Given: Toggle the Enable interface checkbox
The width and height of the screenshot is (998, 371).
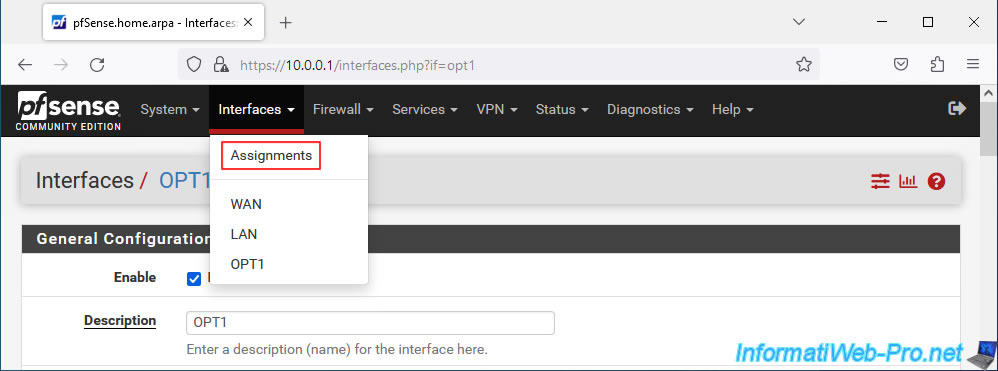Looking at the screenshot, I should 194,279.
